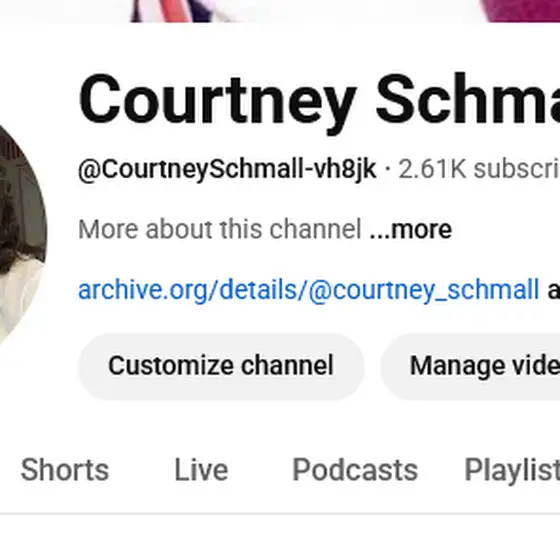This screenshot has height=560, width=560.
Task: Expand the description via '...more'
Action: point(411,229)
